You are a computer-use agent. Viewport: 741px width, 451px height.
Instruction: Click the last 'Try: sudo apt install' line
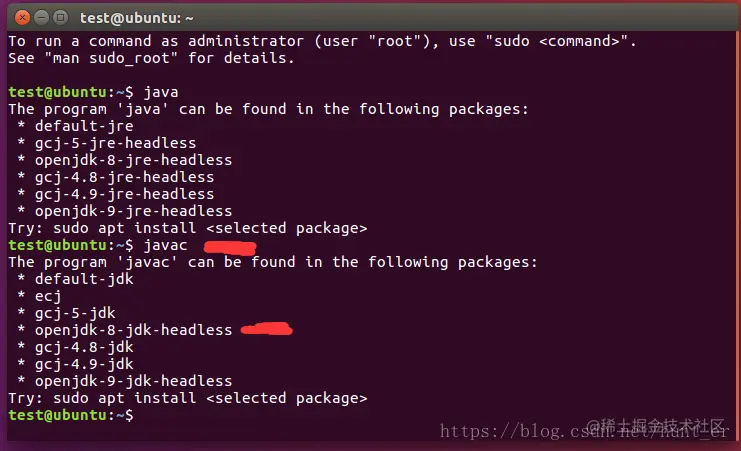click(188, 398)
